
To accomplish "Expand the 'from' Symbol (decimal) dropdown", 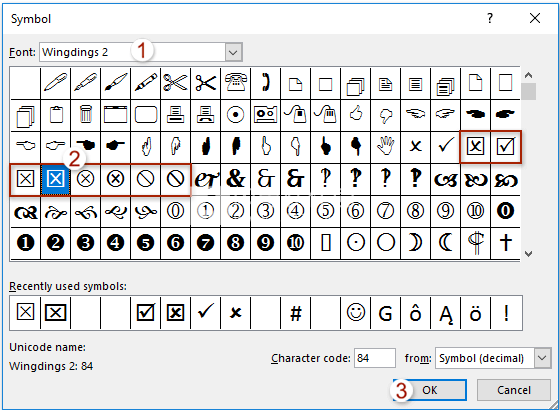I will [x=542, y=358].
